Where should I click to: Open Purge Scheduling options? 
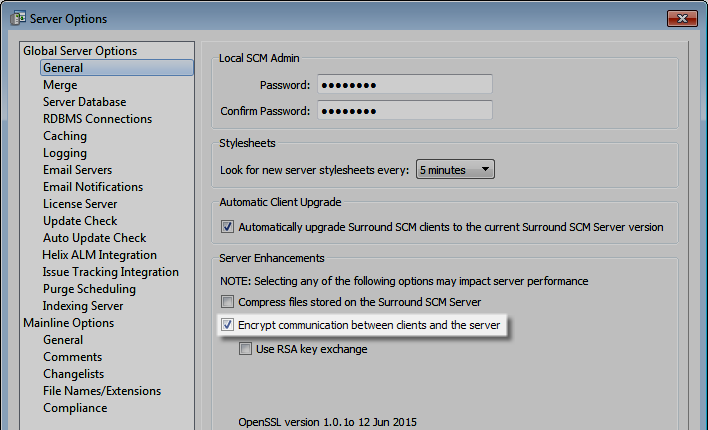(89, 289)
